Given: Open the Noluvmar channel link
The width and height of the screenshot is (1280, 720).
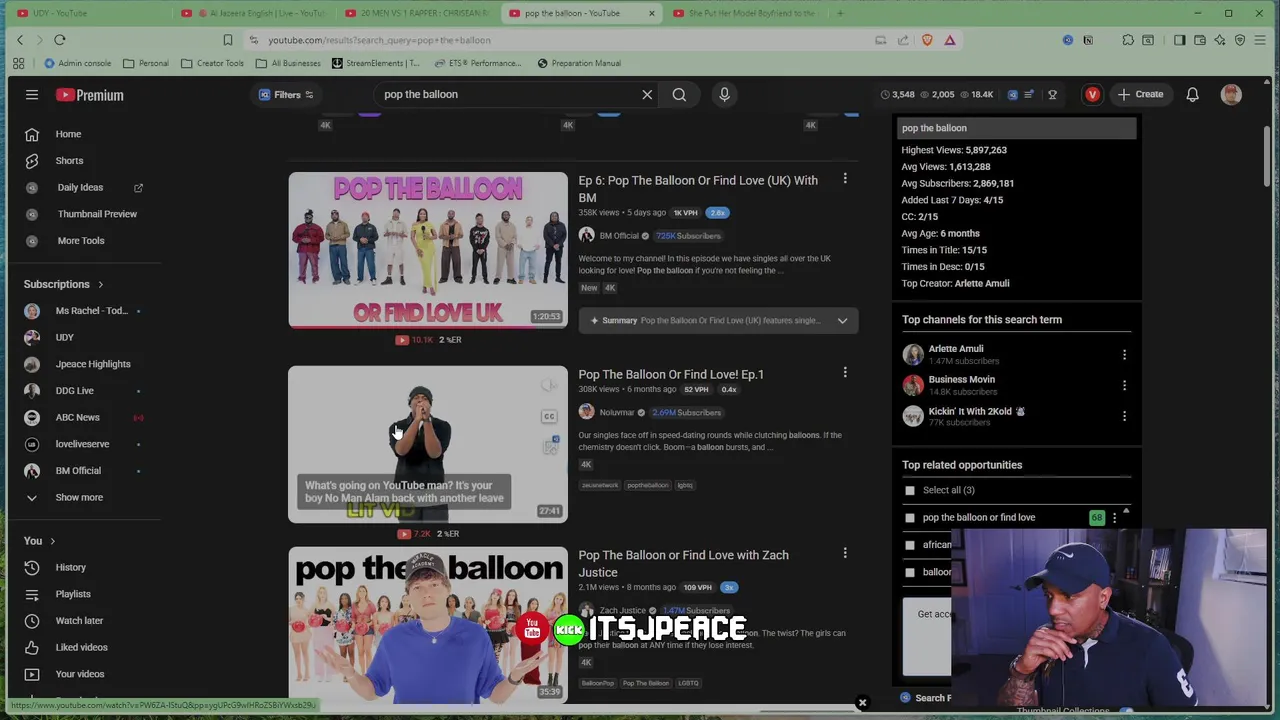Looking at the screenshot, I should tap(617, 413).
